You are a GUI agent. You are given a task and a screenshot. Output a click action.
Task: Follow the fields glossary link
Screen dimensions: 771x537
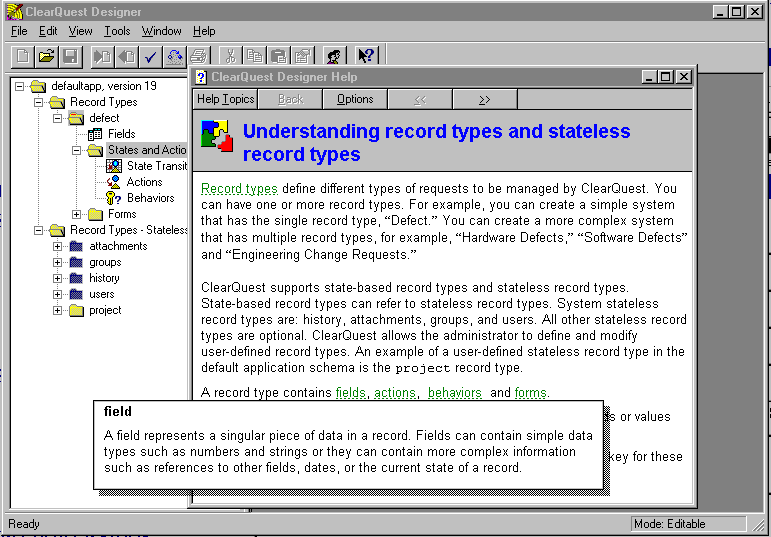351,393
